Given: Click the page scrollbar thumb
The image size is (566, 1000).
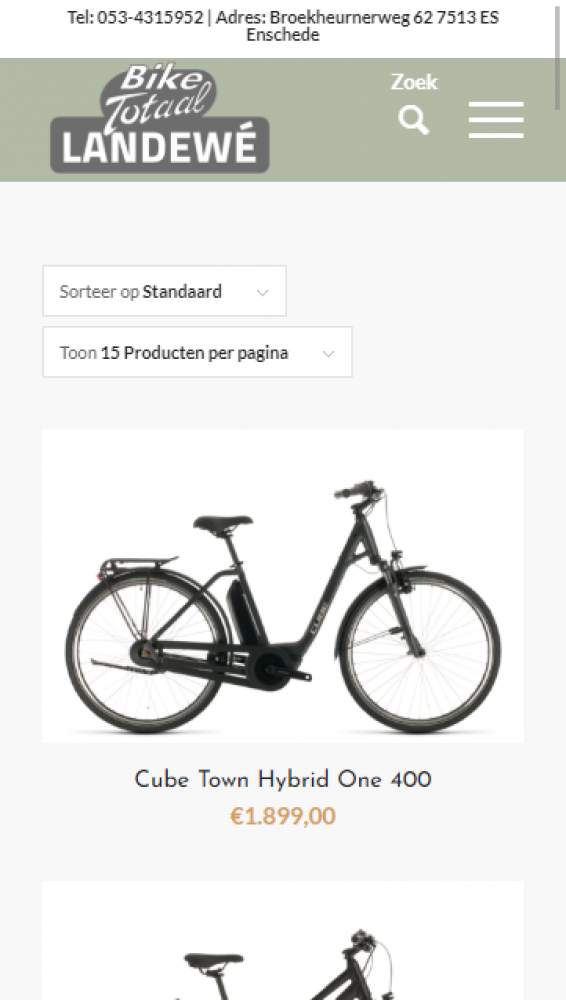Looking at the screenshot, I should [558, 57].
